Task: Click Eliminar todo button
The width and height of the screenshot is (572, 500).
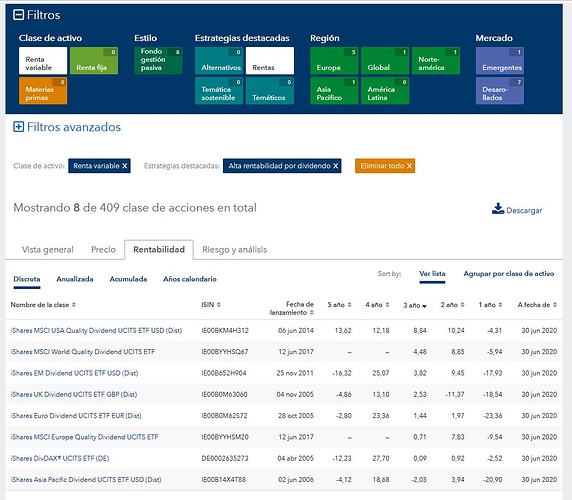Action: [x=385, y=166]
